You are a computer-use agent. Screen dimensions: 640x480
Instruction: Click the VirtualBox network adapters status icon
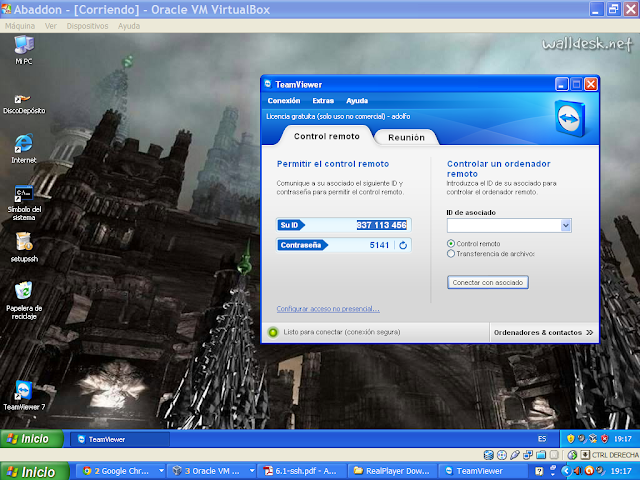[528, 455]
